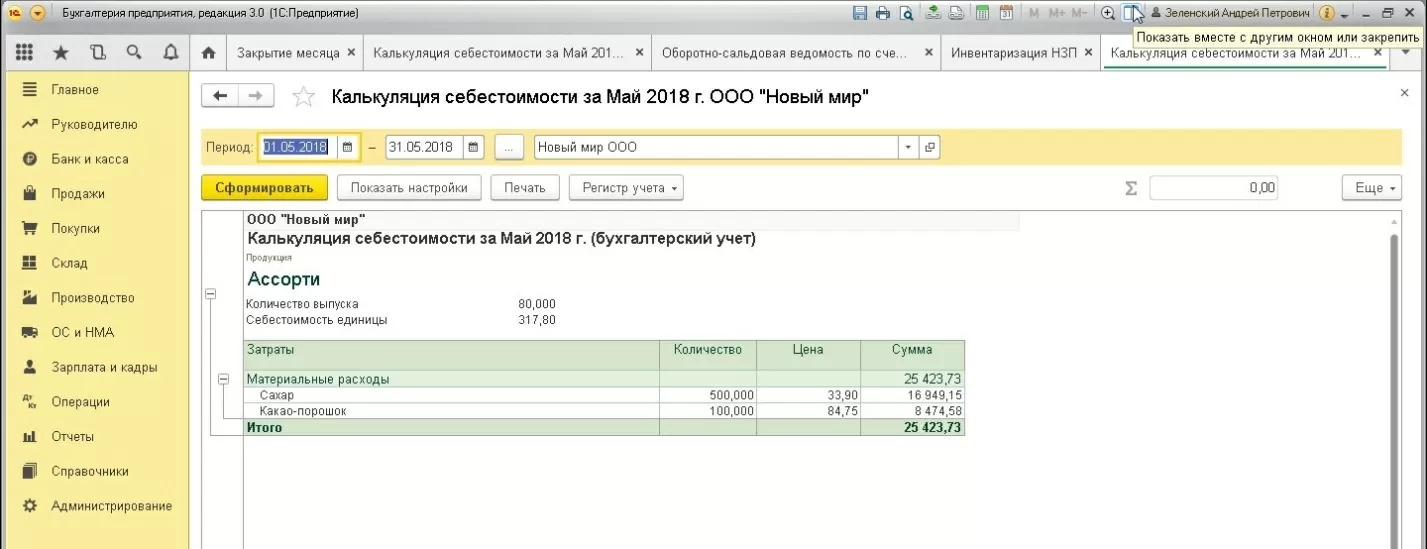Open calendar picker for end date
The height and width of the screenshot is (549, 1427).
click(474, 147)
